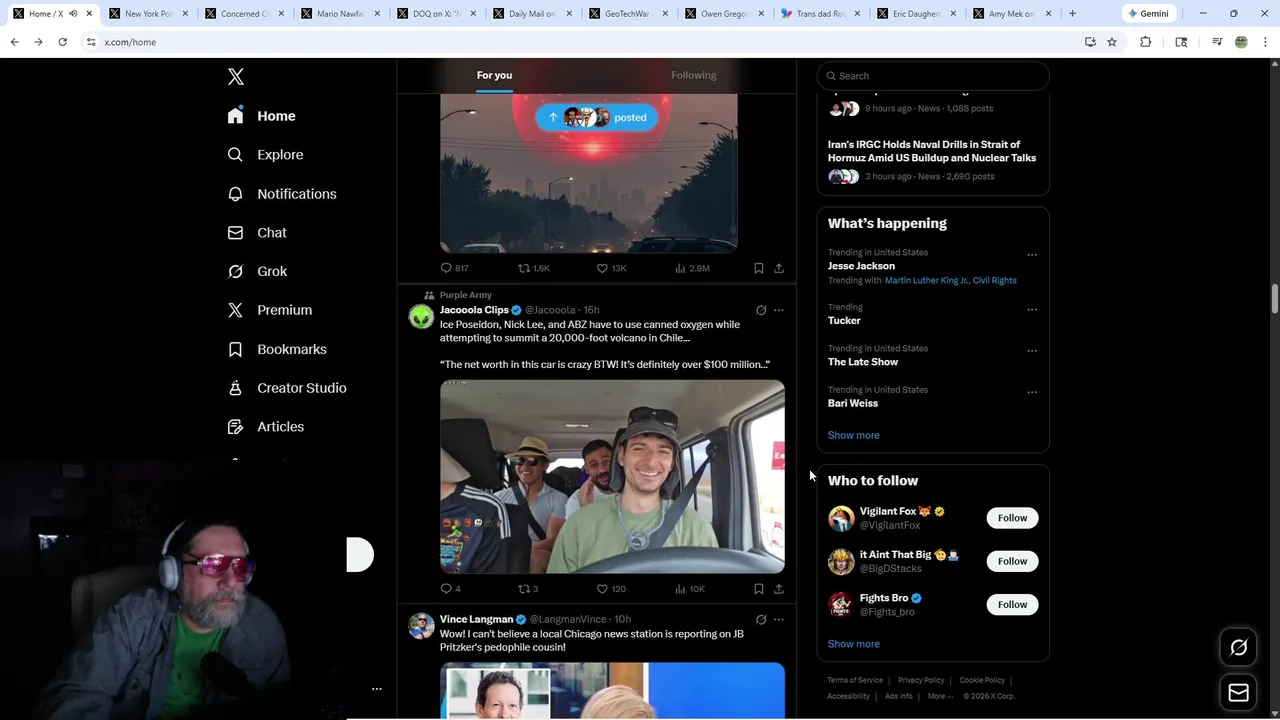Bookmark the red sun image post
Image resolution: width=1280 pixels, height=720 pixels.
click(759, 268)
